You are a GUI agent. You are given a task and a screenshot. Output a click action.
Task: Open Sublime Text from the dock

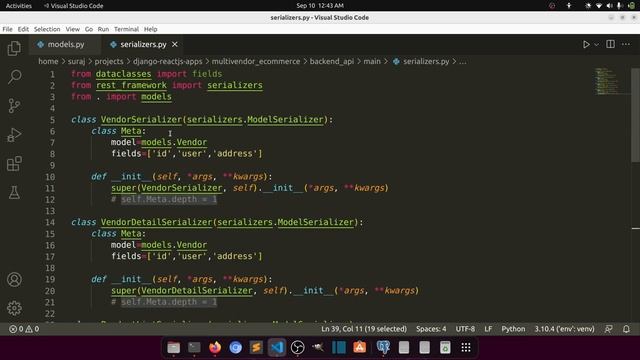pos(256,347)
